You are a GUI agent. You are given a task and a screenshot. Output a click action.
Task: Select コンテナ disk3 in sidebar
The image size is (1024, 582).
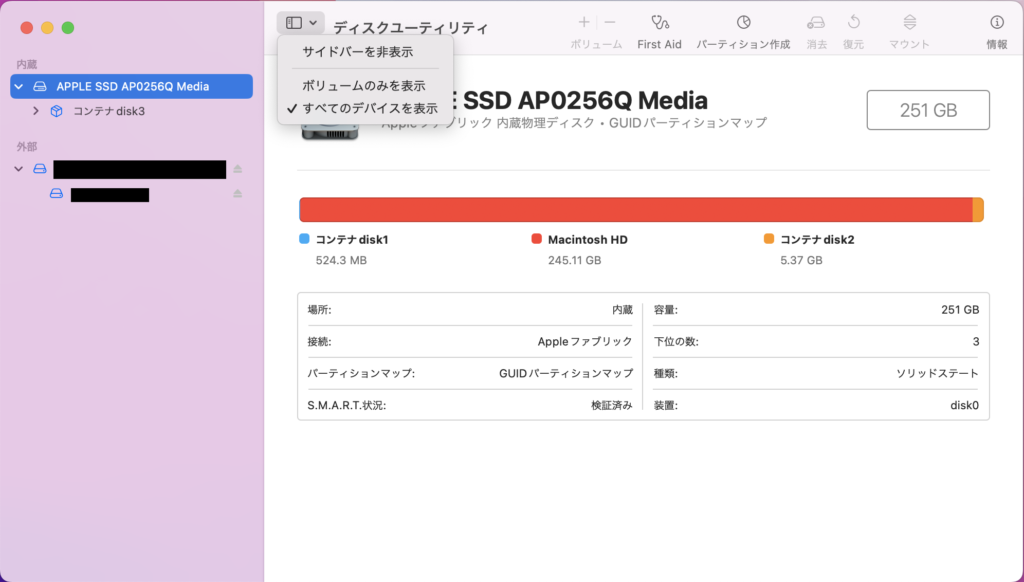click(x=108, y=111)
